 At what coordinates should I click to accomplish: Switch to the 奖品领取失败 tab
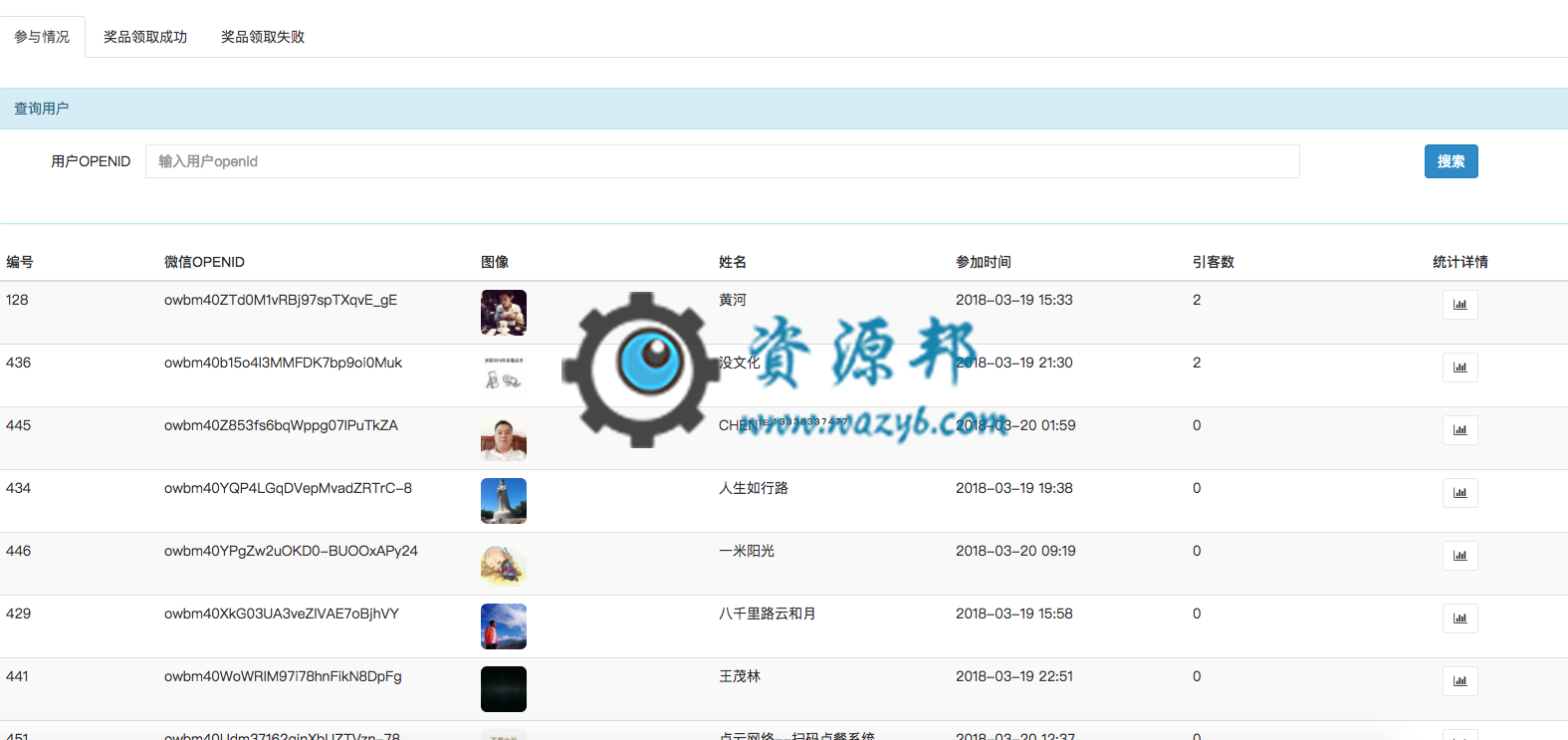(263, 37)
